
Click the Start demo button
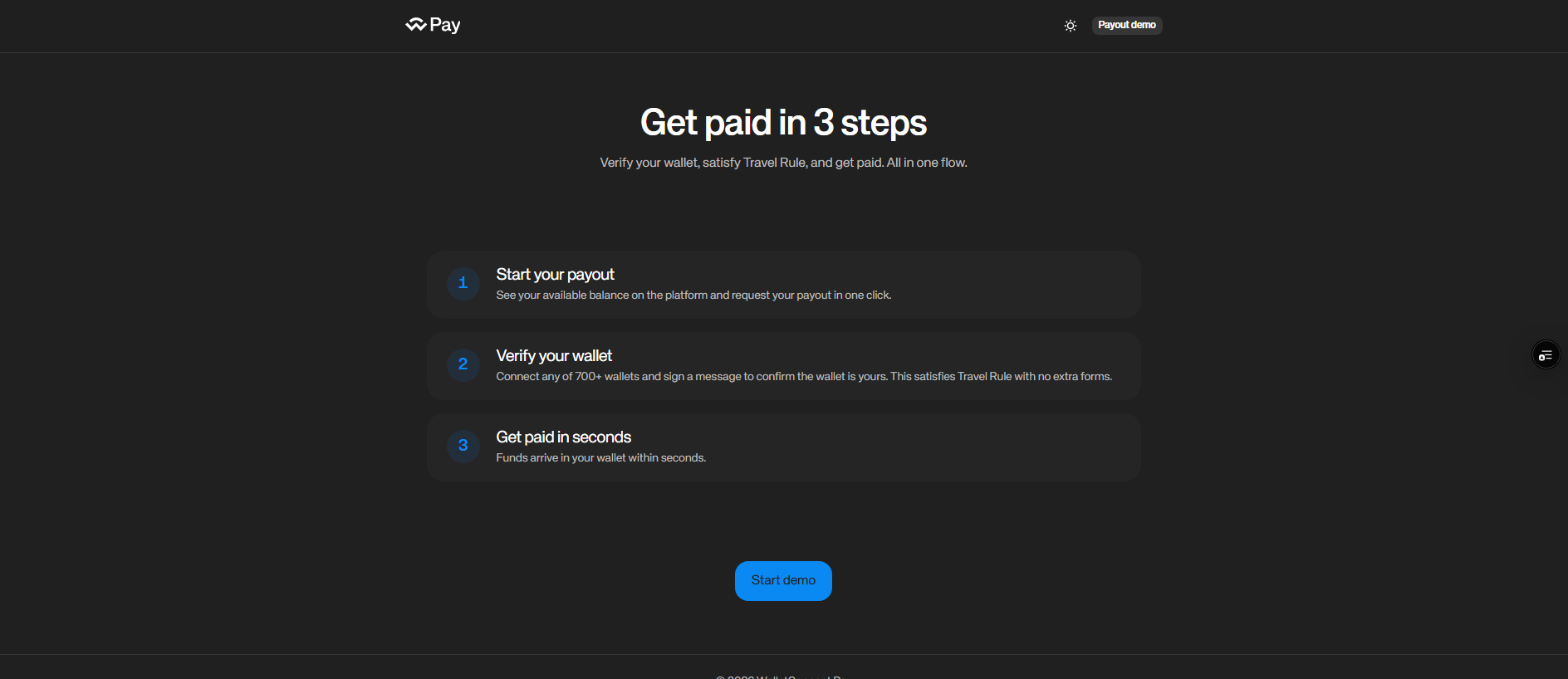783,581
